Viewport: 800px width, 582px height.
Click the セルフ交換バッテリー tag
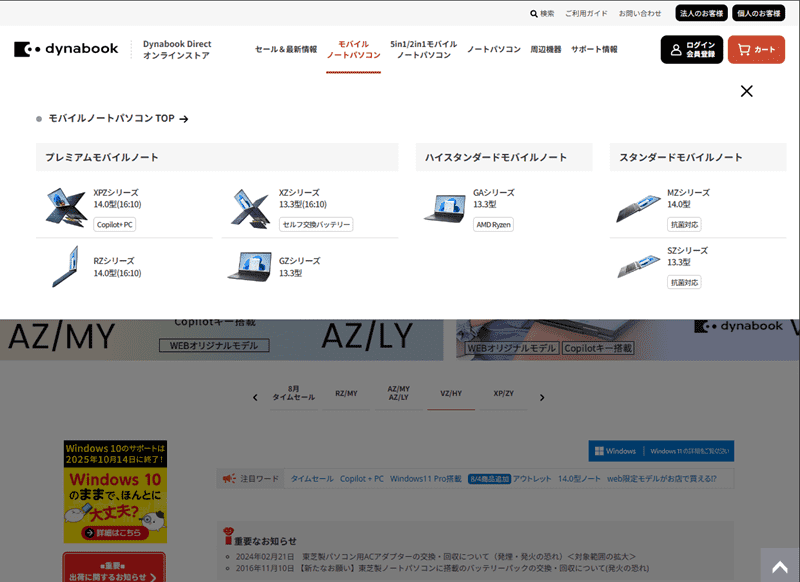316,224
